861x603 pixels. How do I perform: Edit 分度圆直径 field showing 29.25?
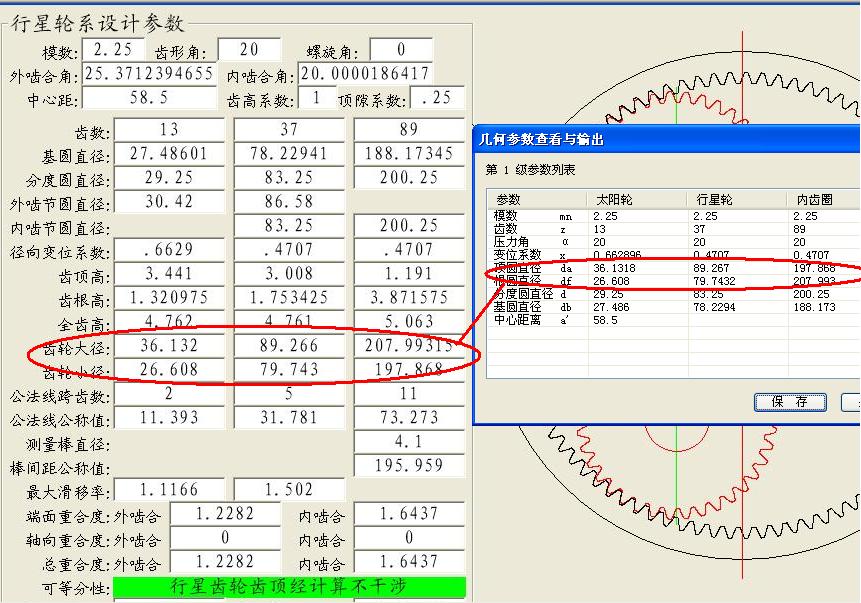(x=169, y=177)
